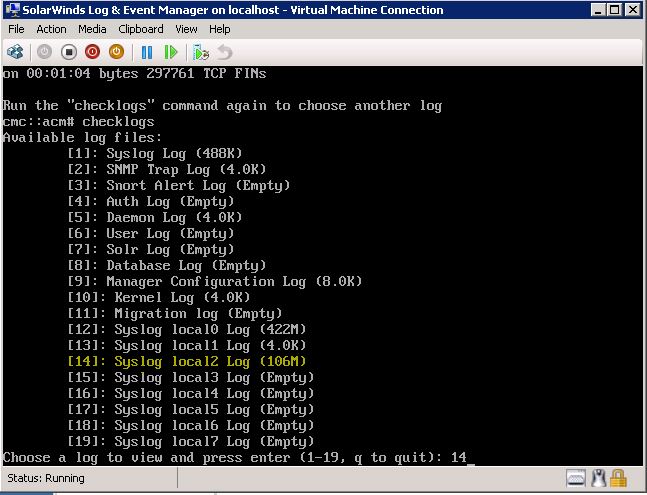Click the 'Syslog local1 Log (4.0K)' line

(x=187, y=346)
